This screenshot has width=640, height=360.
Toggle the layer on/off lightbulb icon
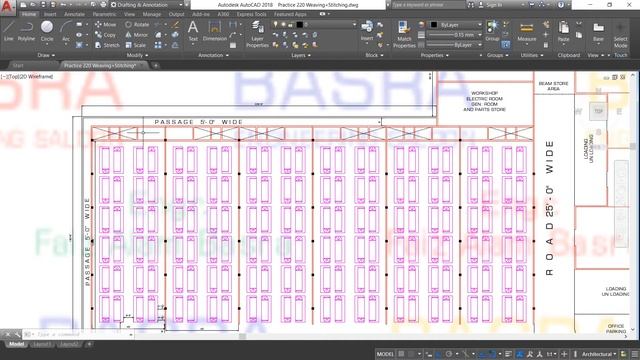click(276, 24)
